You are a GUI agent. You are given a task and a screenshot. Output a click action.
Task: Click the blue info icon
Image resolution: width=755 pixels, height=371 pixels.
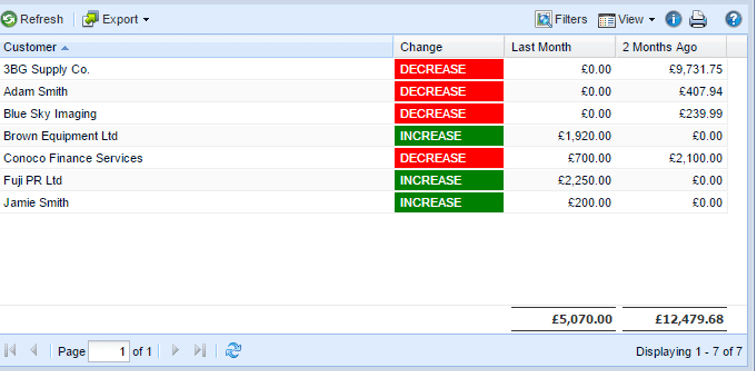(x=673, y=19)
